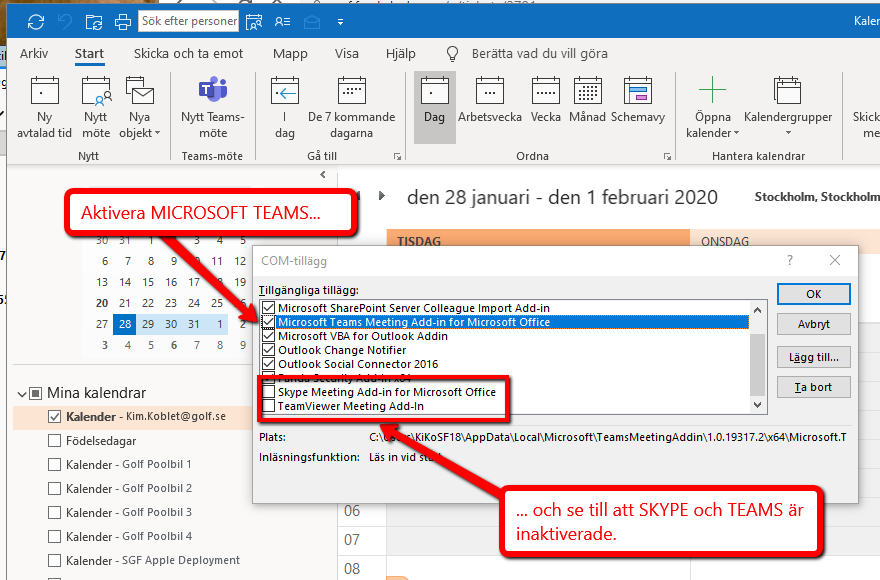Check the Födelsedagar calendar

(x=54, y=441)
